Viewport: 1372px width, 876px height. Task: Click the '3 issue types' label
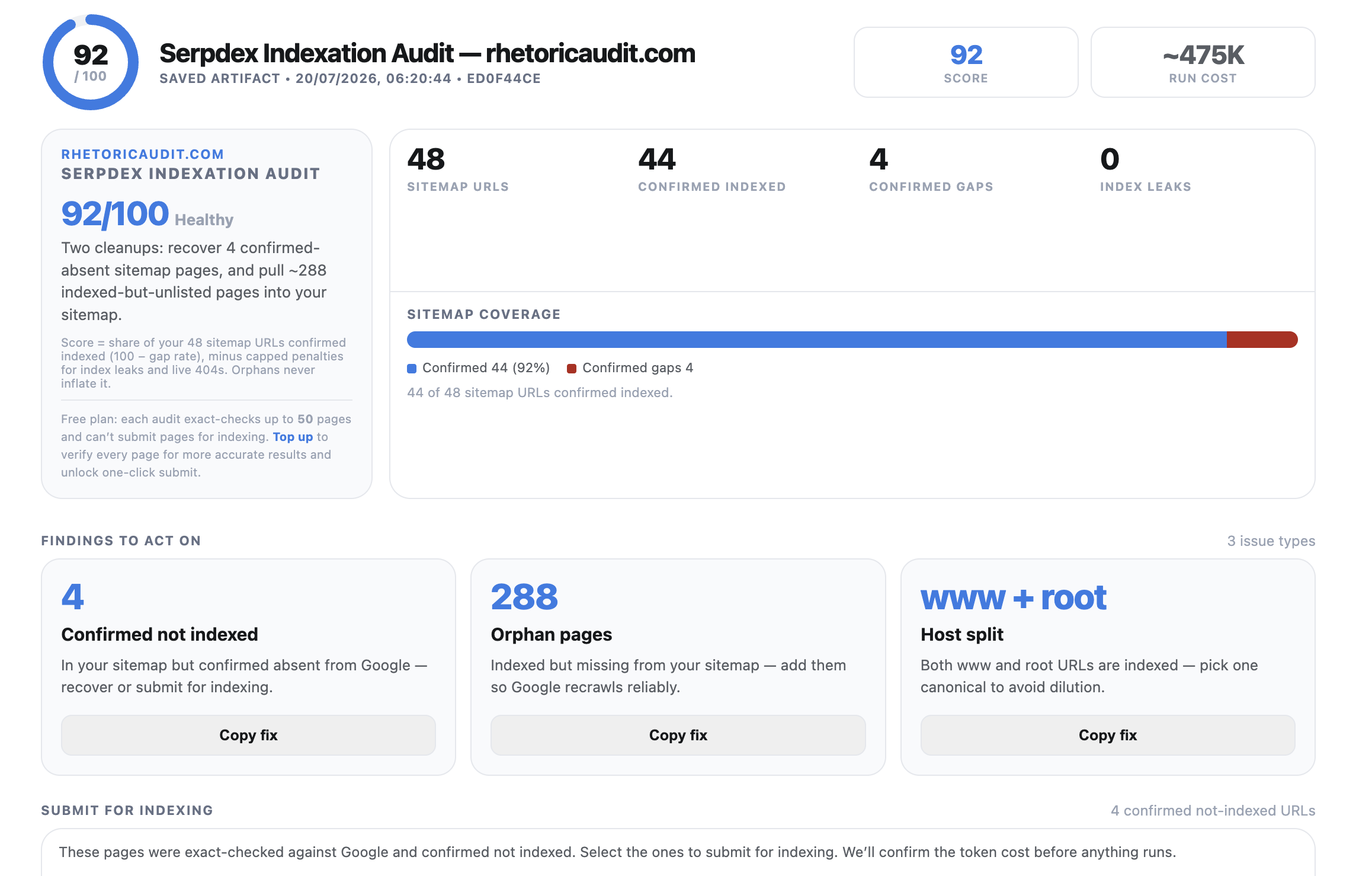coord(1271,541)
